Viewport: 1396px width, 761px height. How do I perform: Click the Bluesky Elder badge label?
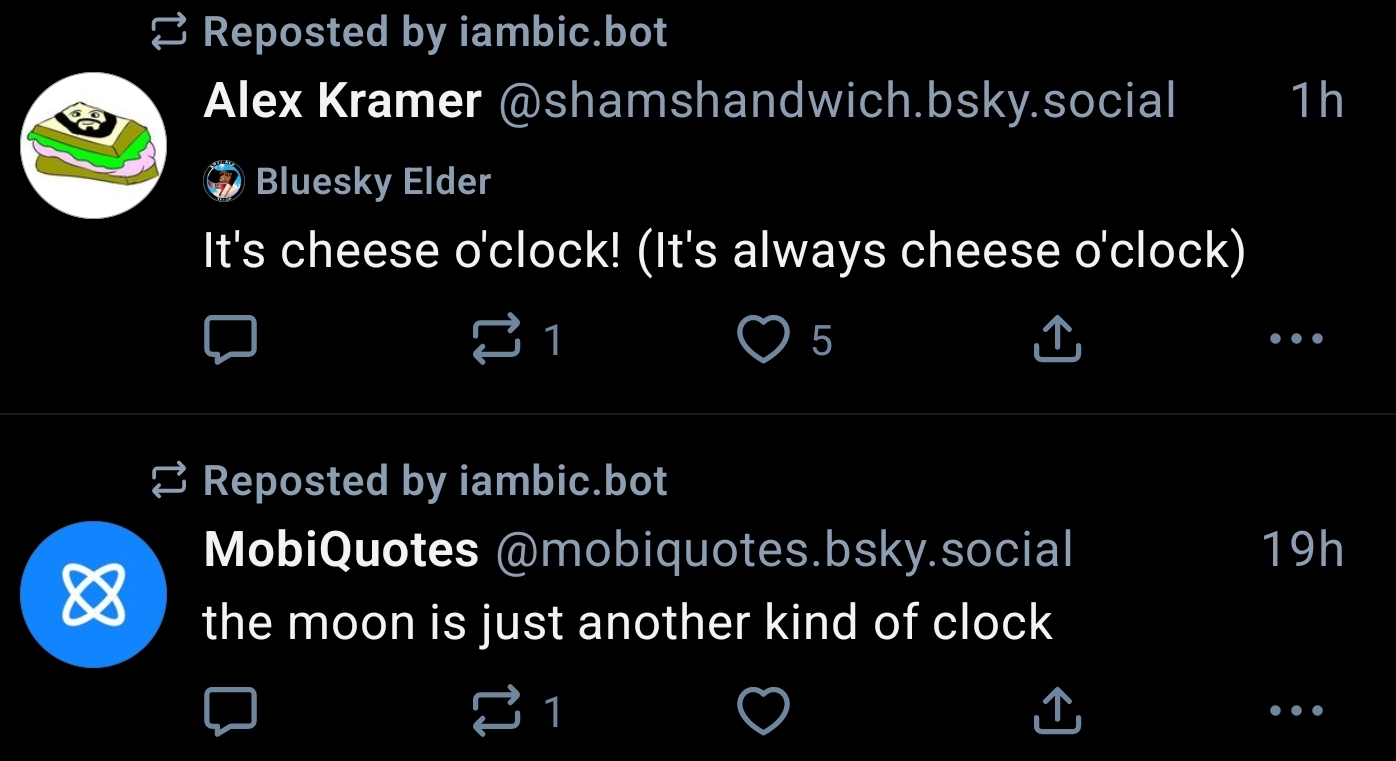click(x=372, y=182)
